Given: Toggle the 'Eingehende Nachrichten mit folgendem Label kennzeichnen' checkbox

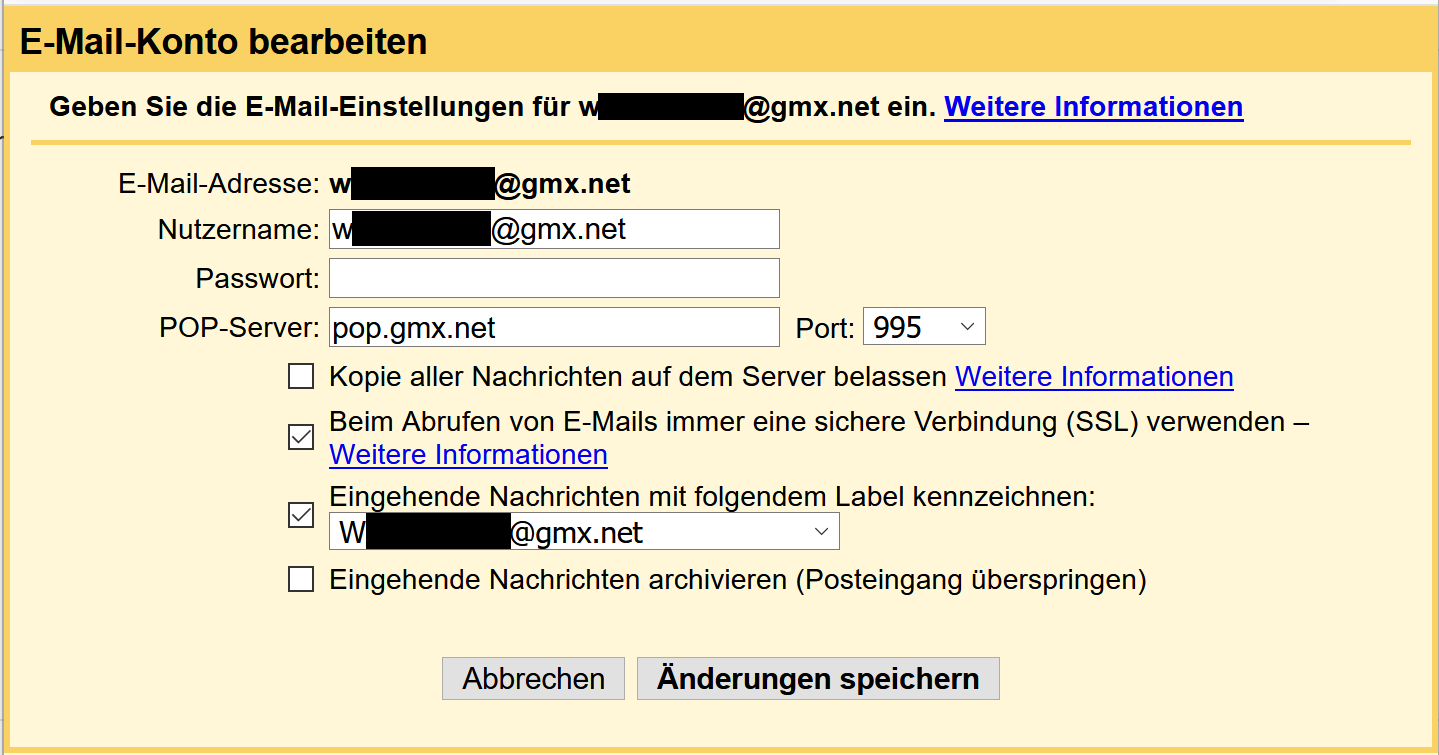Looking at the screenshot, I should click(x=301, y=515).
